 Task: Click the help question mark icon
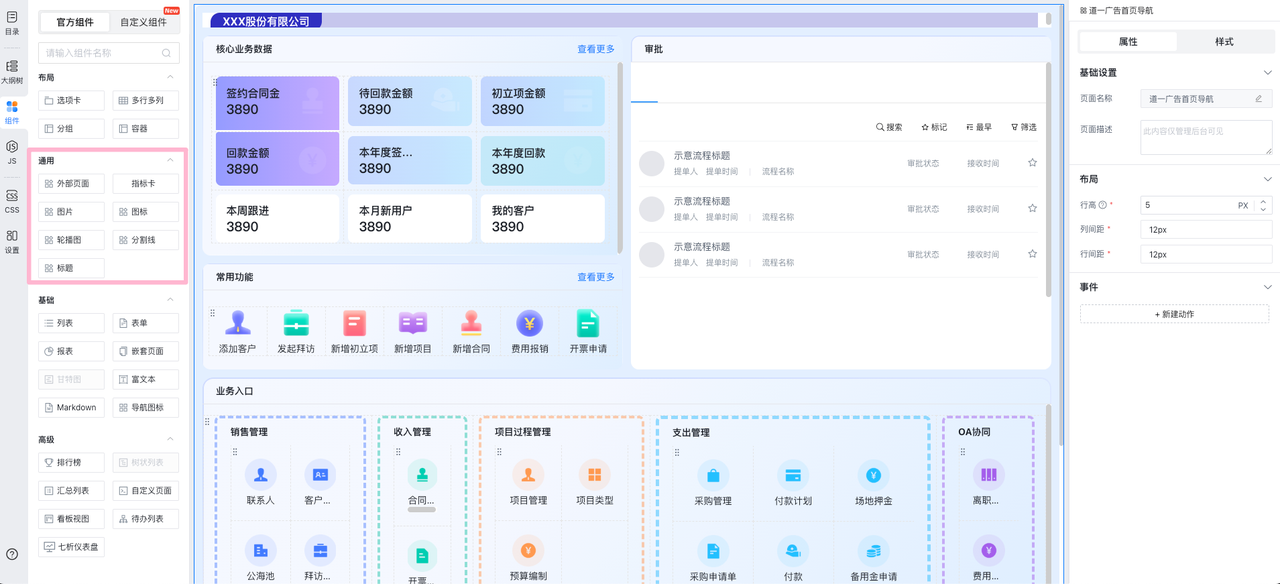pos(12,554)
